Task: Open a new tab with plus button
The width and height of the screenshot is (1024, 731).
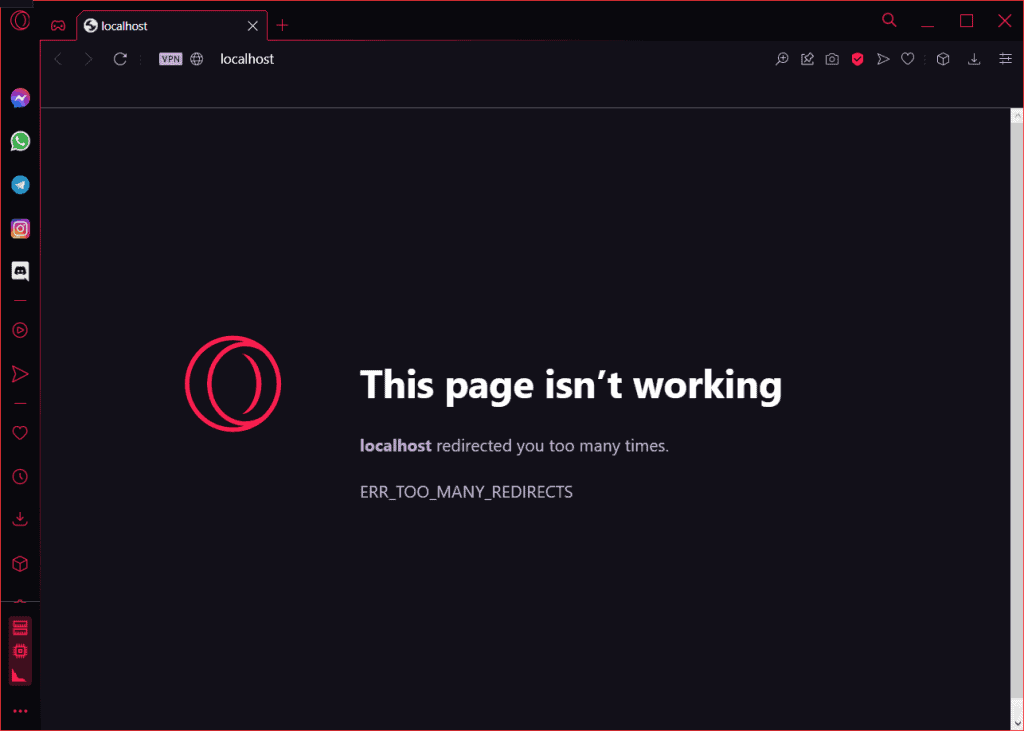Action: coord(282,25)
